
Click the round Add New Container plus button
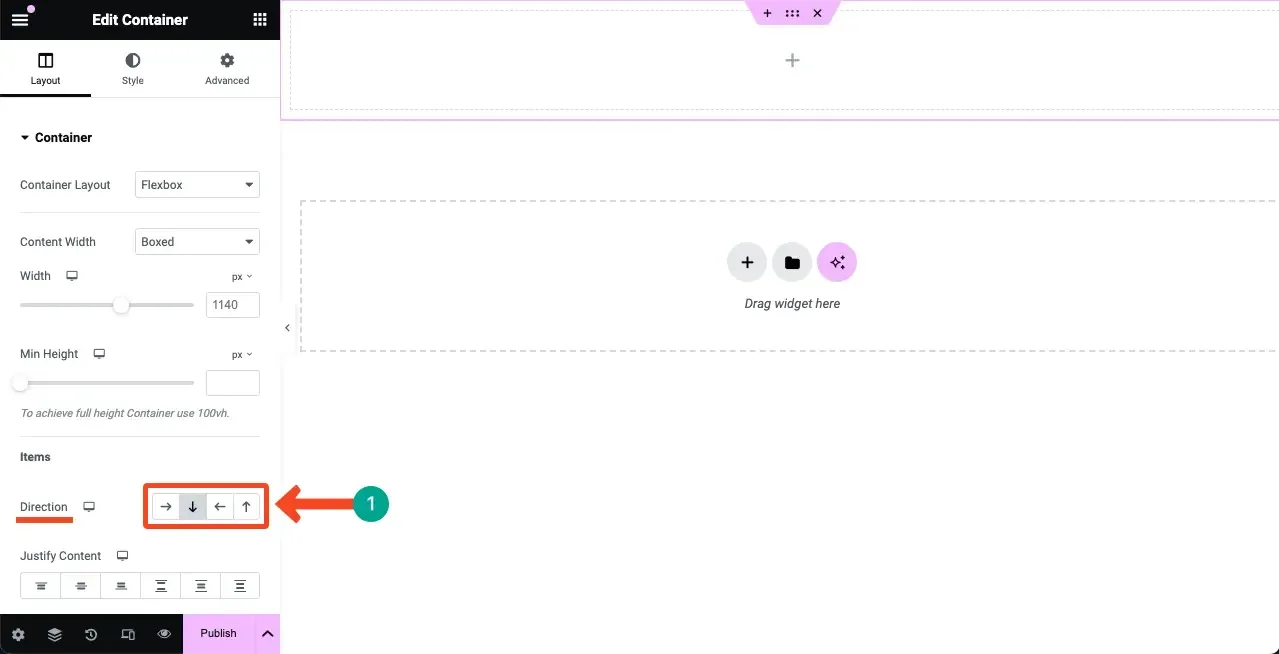click(x=746, y=263)
